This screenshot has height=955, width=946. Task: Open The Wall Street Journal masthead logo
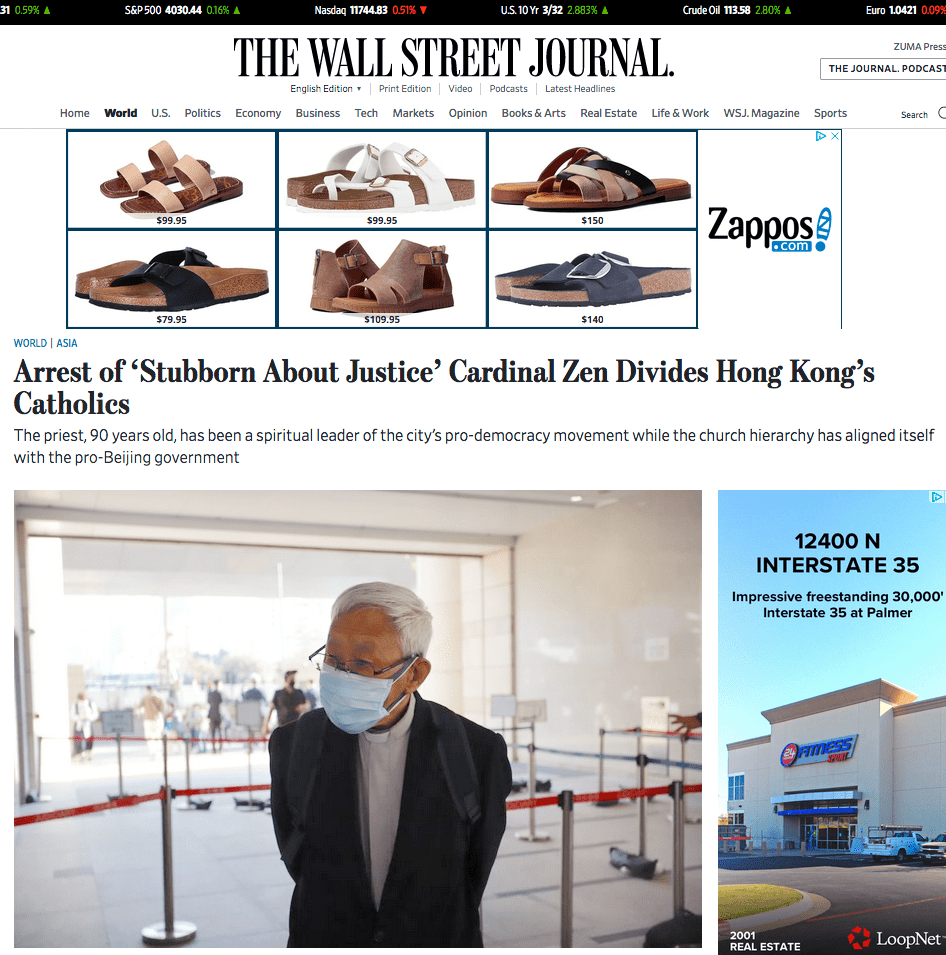point(454,58)
